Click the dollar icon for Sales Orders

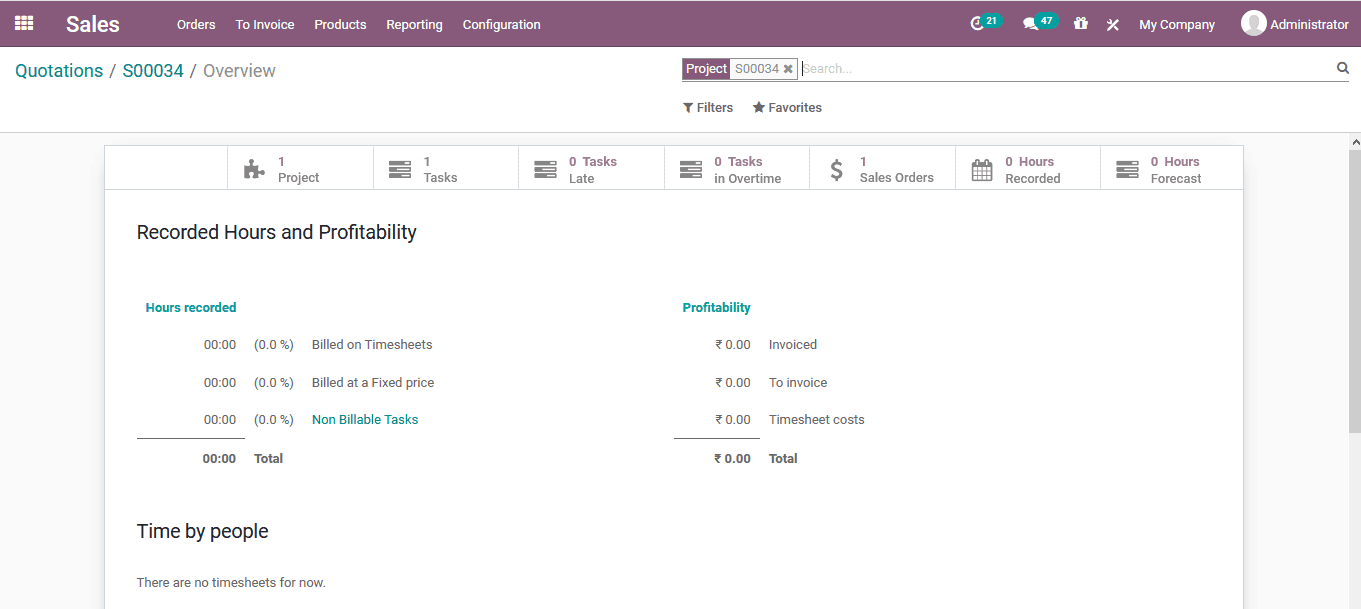[x=837, y=169]
